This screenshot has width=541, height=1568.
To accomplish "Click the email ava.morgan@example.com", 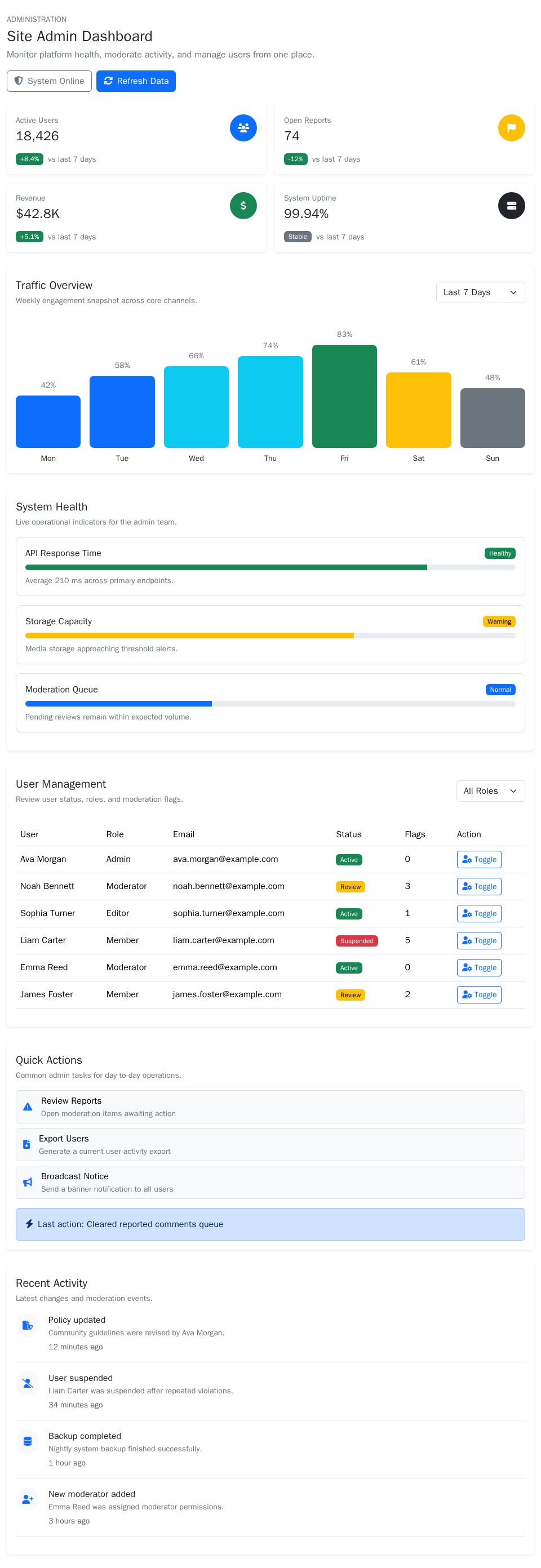I will (x=225, y=859).
